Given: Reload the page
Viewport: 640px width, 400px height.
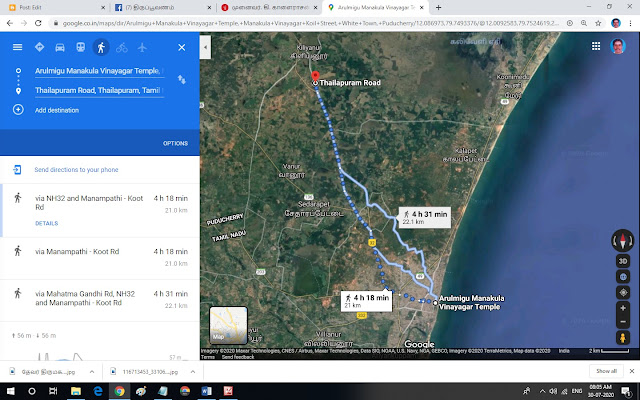Looking at the screenshot, I should point(38,23).
